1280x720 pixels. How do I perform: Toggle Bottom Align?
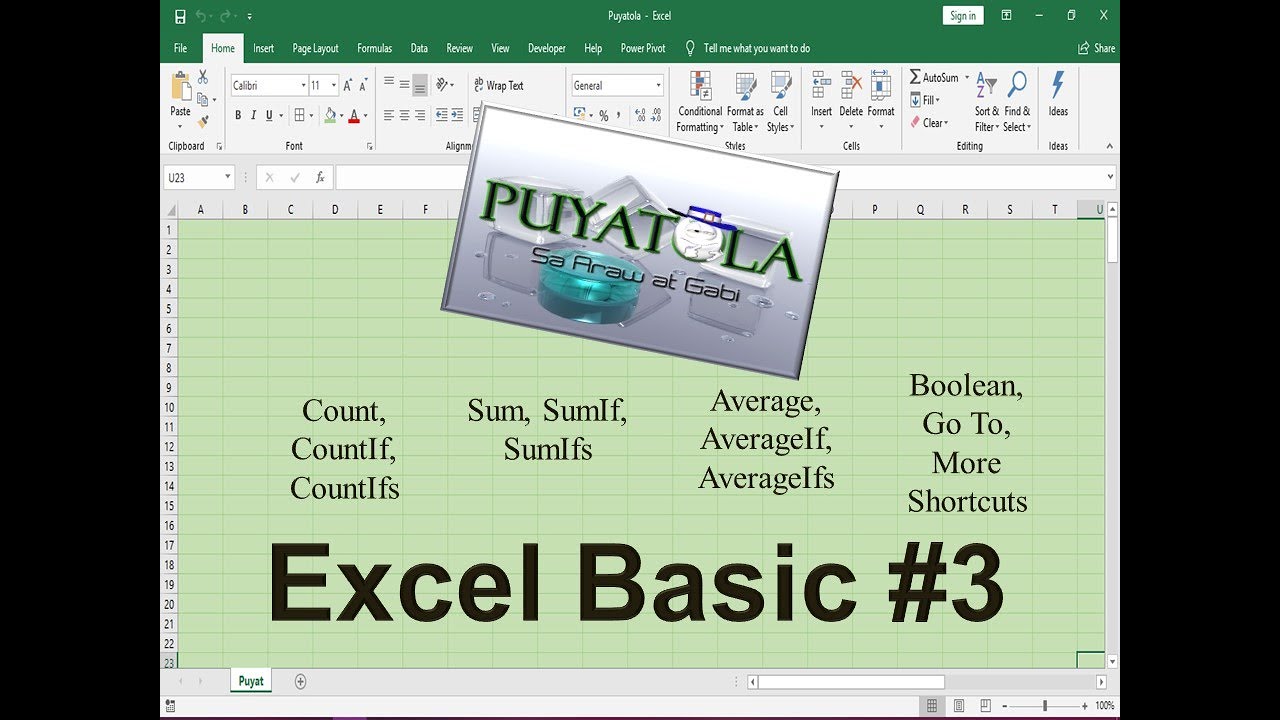click(x=420, y=85)
